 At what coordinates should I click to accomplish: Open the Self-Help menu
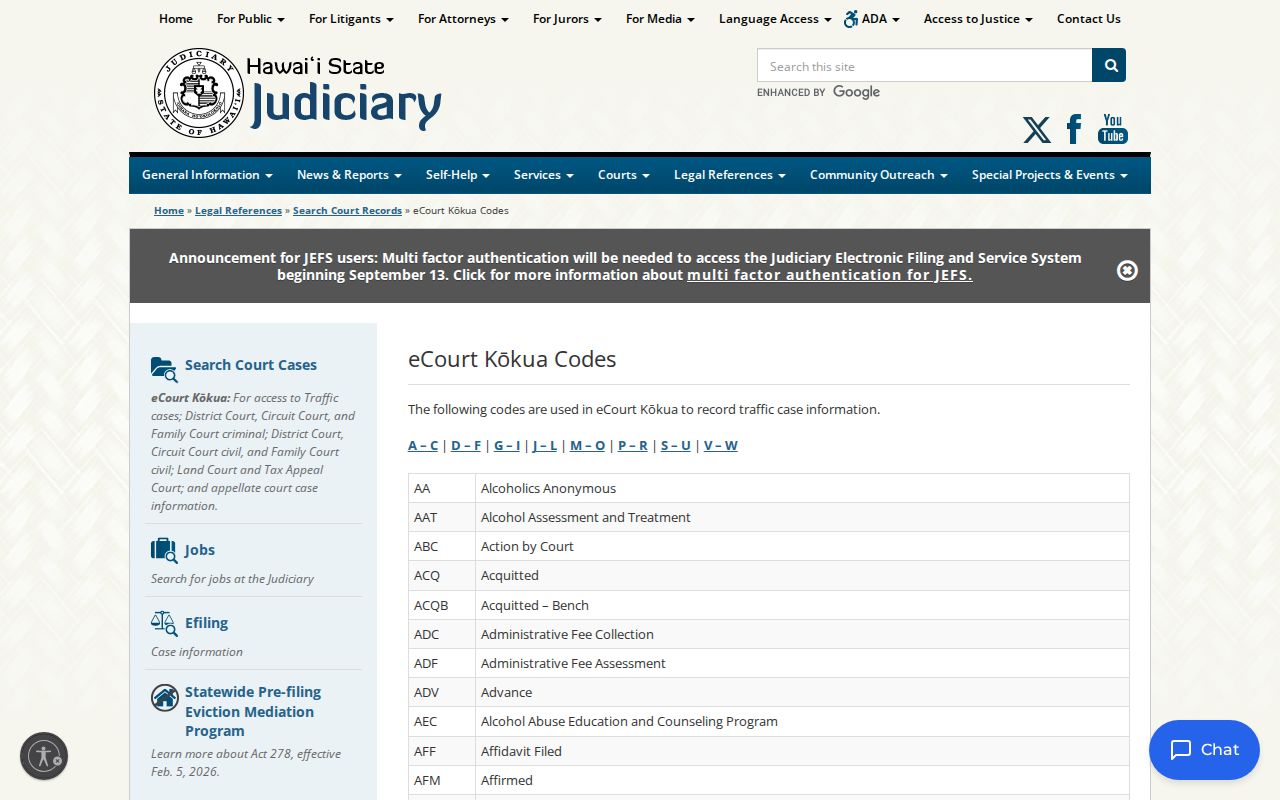[458, 175]
